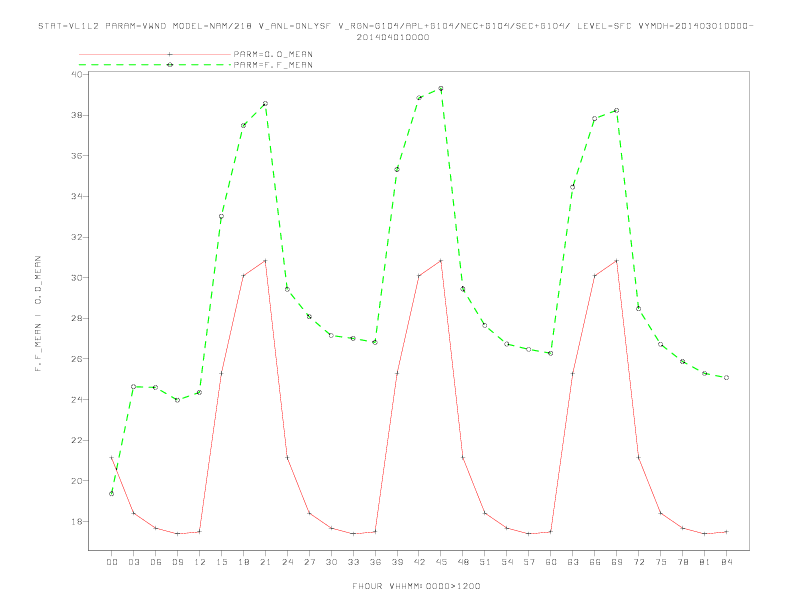This screenshot has width=792, height=612.
Task: Click x-axis tick label 72
Action: 638,562
